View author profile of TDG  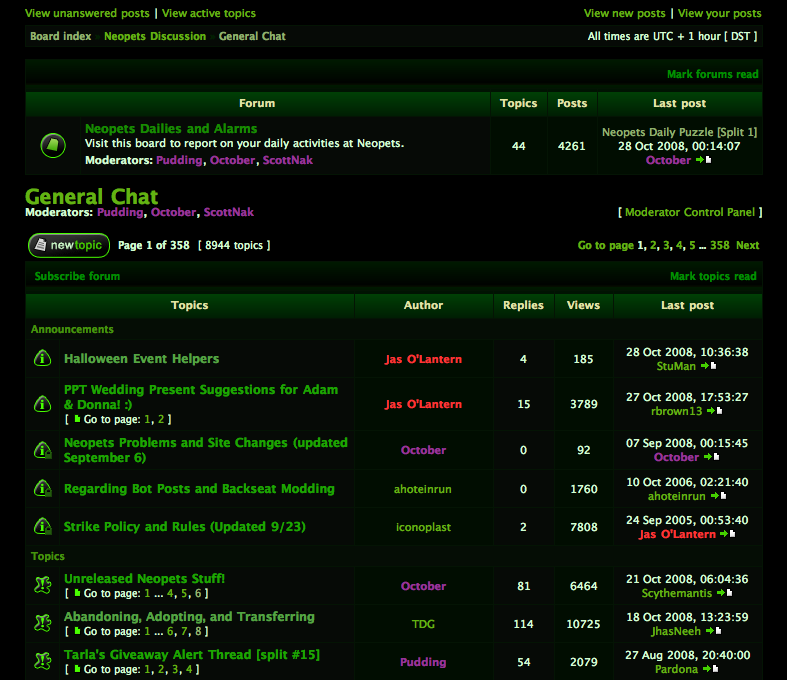tap(423, 624)
